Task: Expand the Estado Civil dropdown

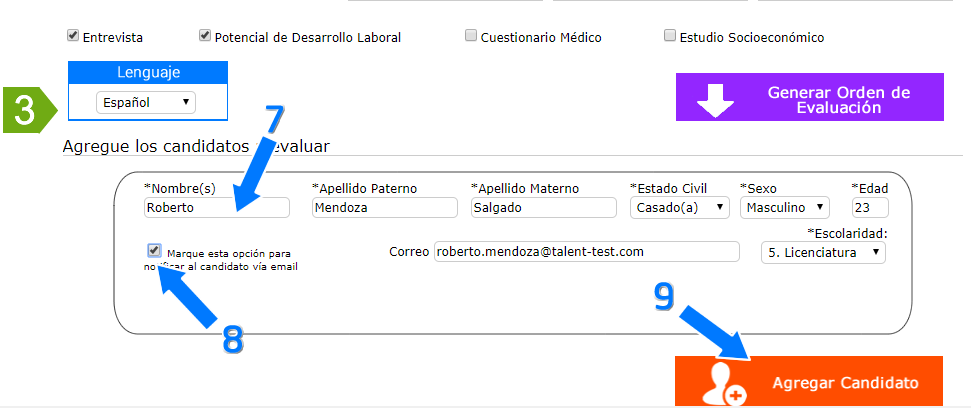Action: (x=680, y=207)
